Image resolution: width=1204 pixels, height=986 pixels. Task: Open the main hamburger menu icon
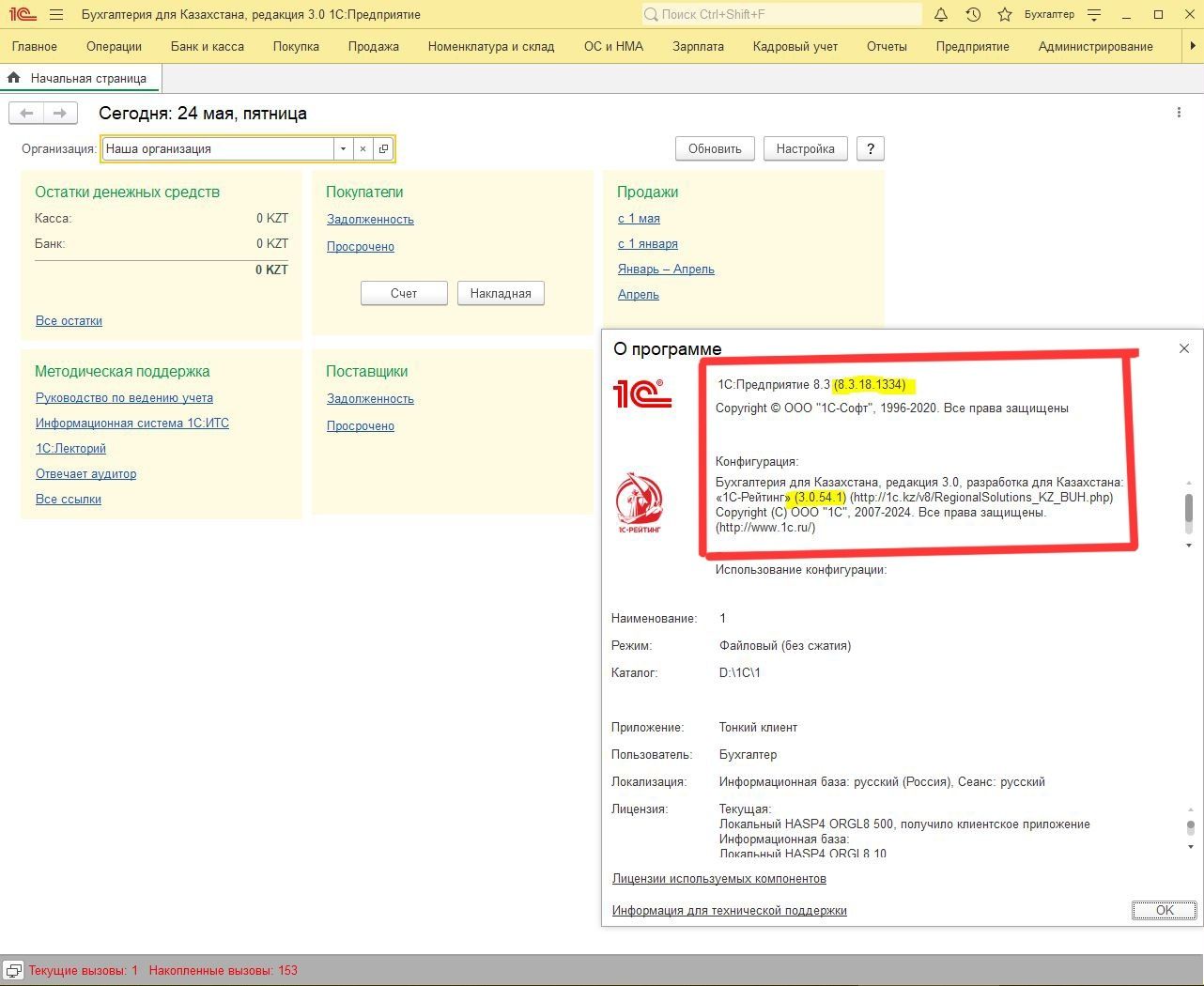56,14
